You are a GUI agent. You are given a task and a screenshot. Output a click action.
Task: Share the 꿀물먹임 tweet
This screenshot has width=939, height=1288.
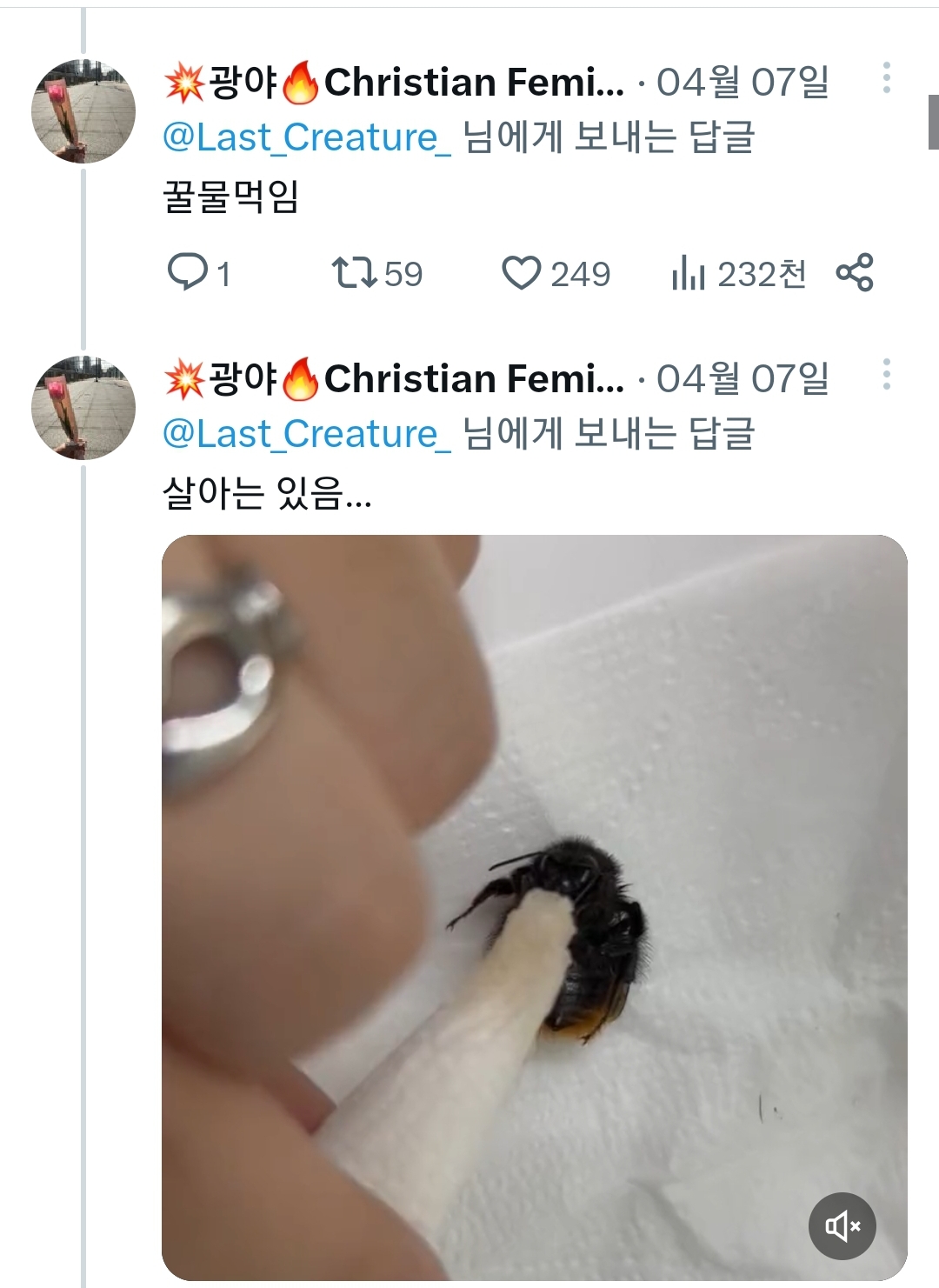coord(854,273)
